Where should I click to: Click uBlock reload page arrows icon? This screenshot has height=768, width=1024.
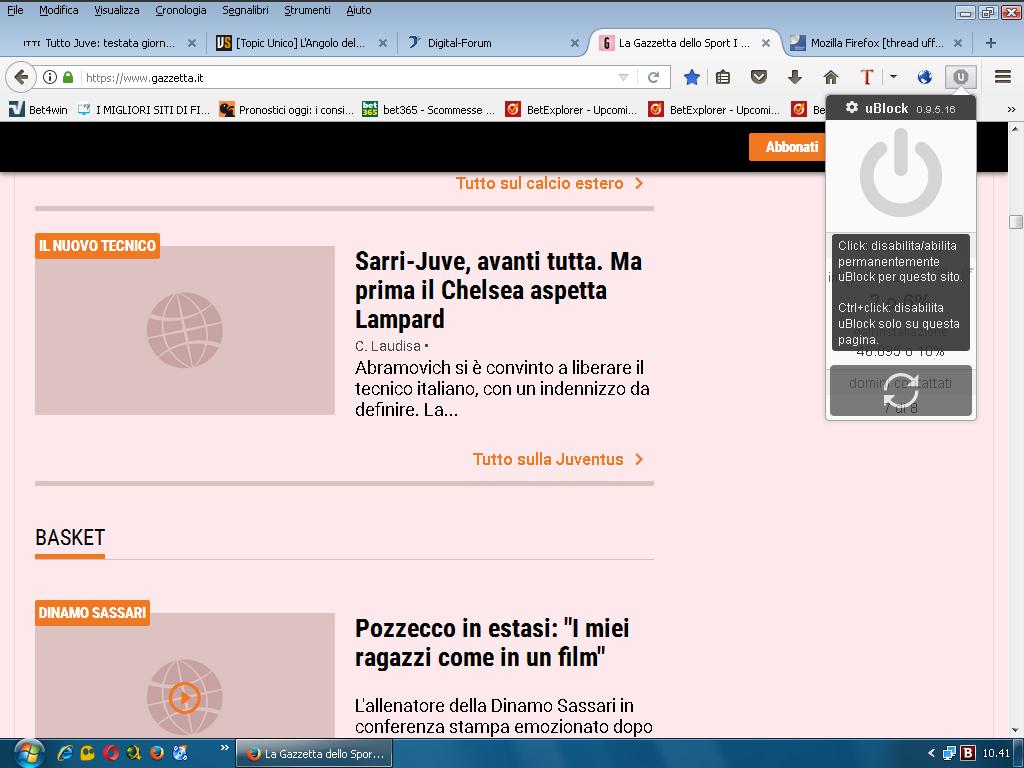coord(901,391)
